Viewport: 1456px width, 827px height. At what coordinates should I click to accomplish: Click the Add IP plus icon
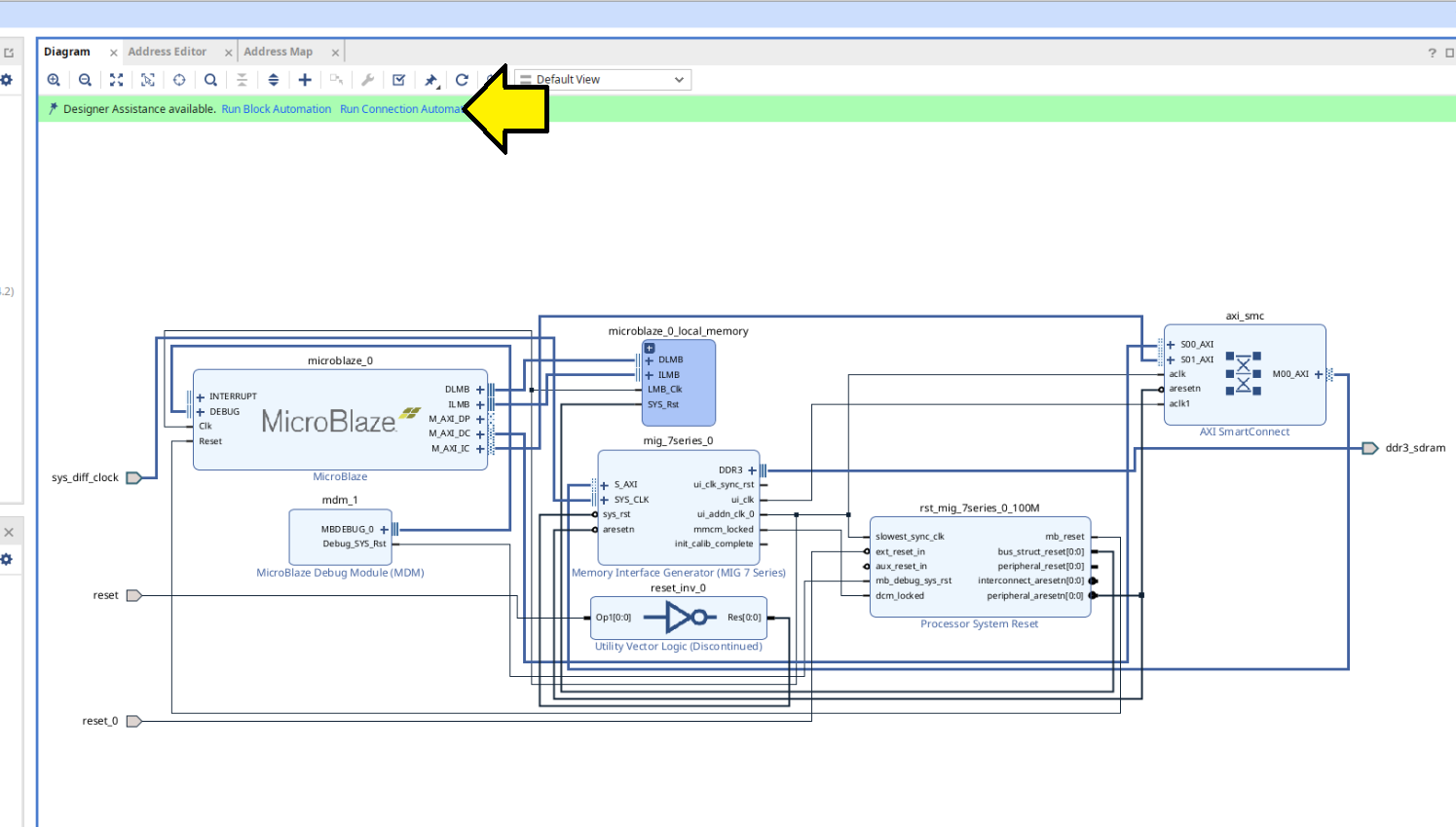point(305,80)
